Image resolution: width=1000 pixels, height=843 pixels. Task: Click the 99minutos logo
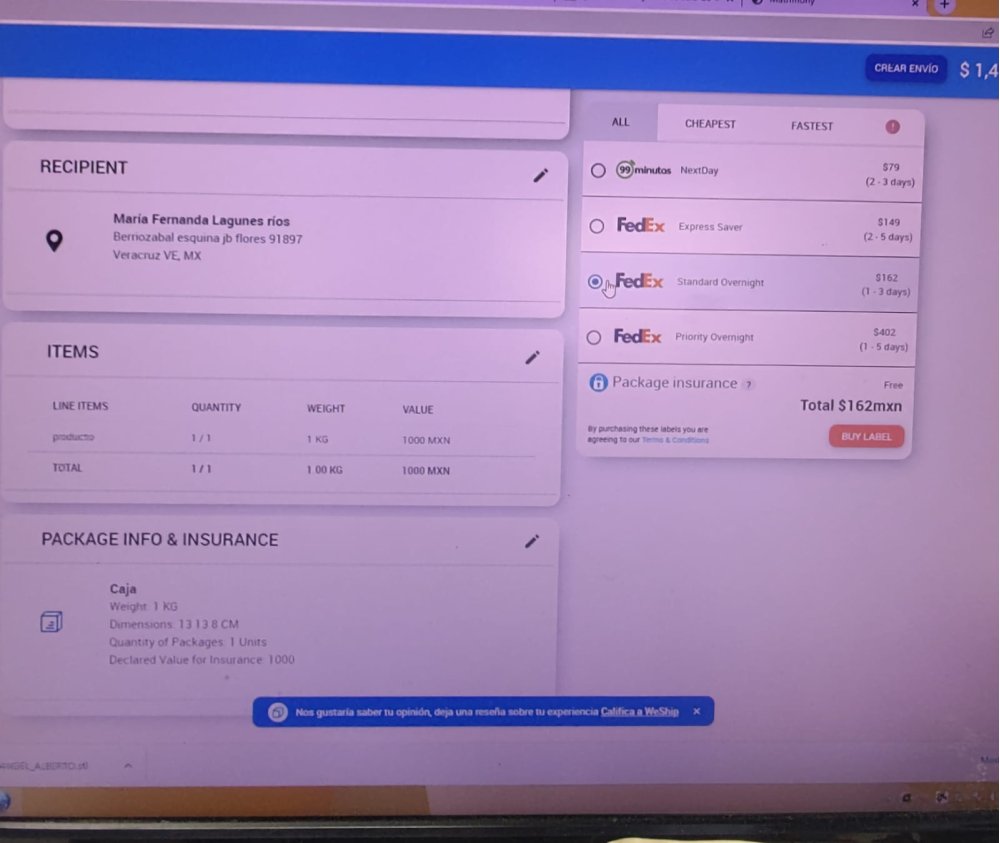pyautogui.click(x=643, y=170)
